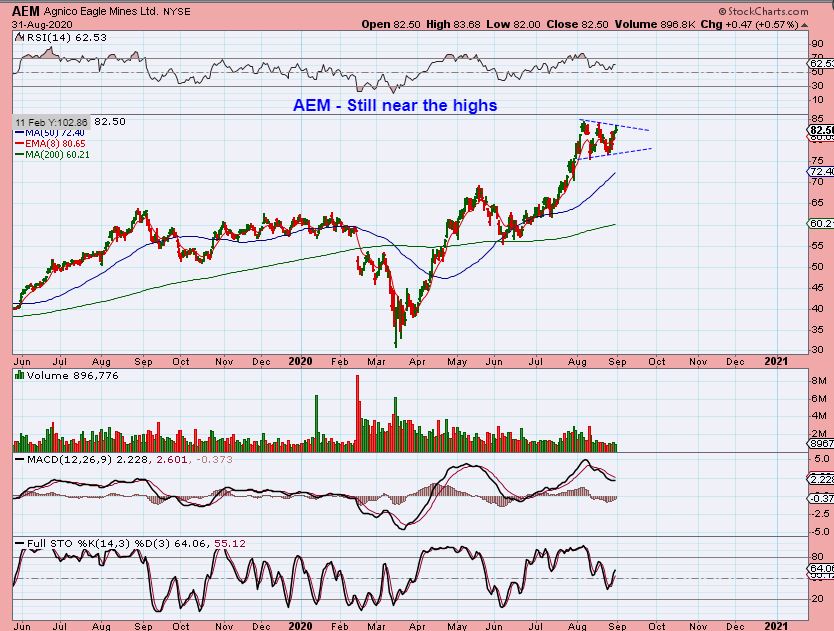Click the 2.228 MACD axis tag
Screen dimensions: 834x631
click(x=821, y=479)
